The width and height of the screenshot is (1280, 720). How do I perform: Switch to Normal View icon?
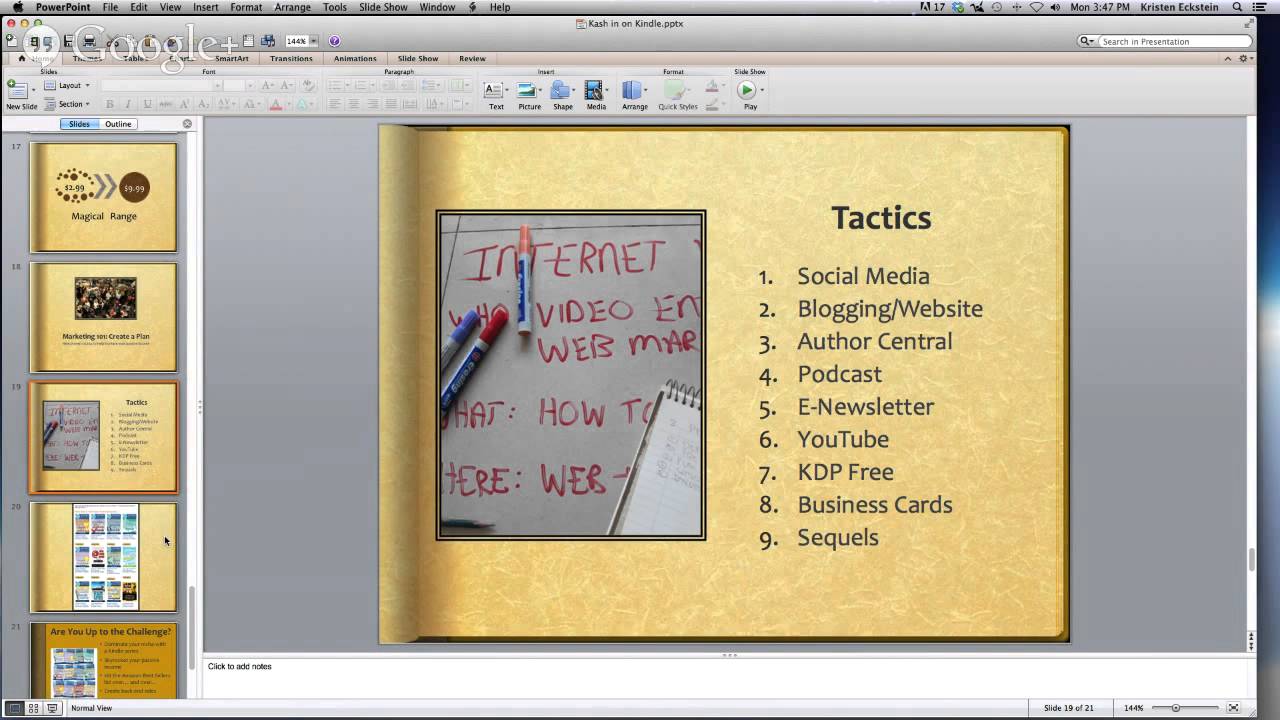click(x=14, y=708)
